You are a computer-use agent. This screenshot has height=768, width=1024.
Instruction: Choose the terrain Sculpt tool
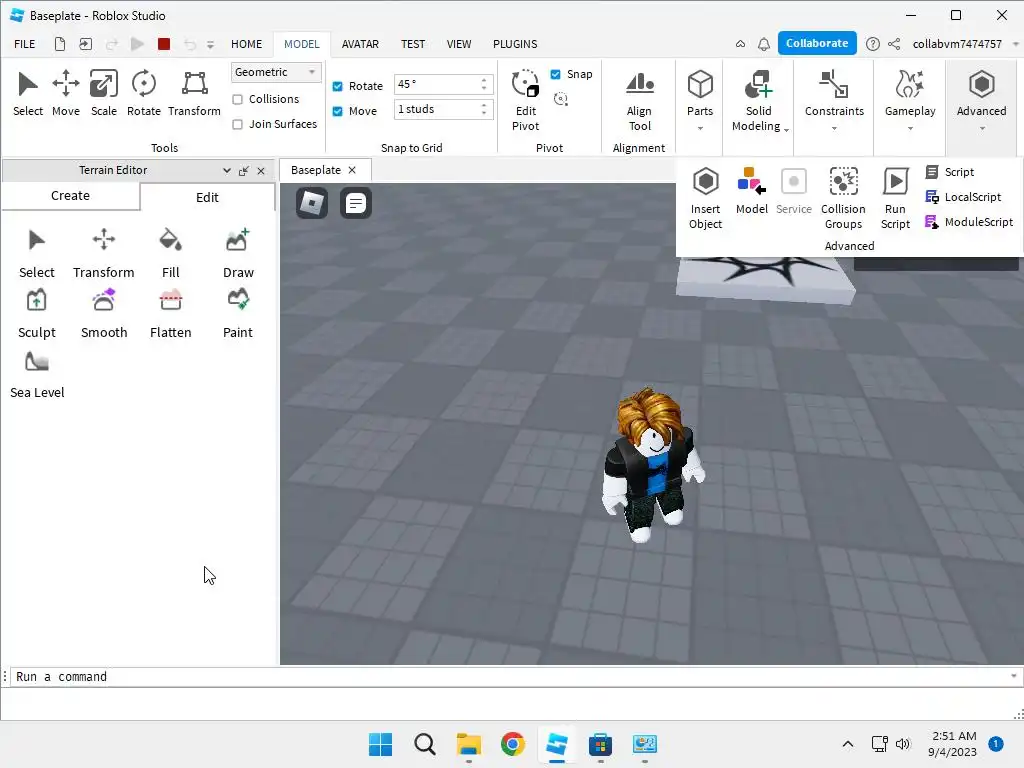[x=37, y=313]
